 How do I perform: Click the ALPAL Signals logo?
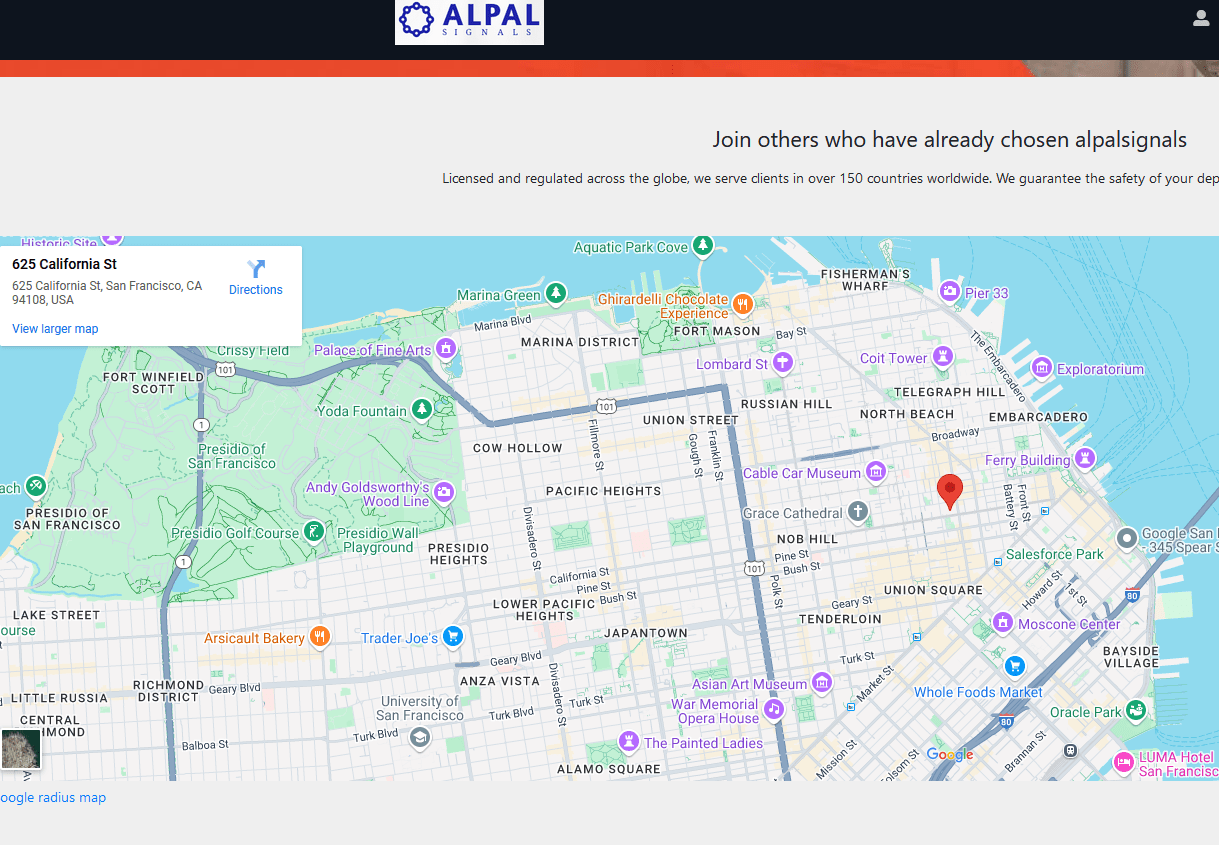tap(469, 21)
